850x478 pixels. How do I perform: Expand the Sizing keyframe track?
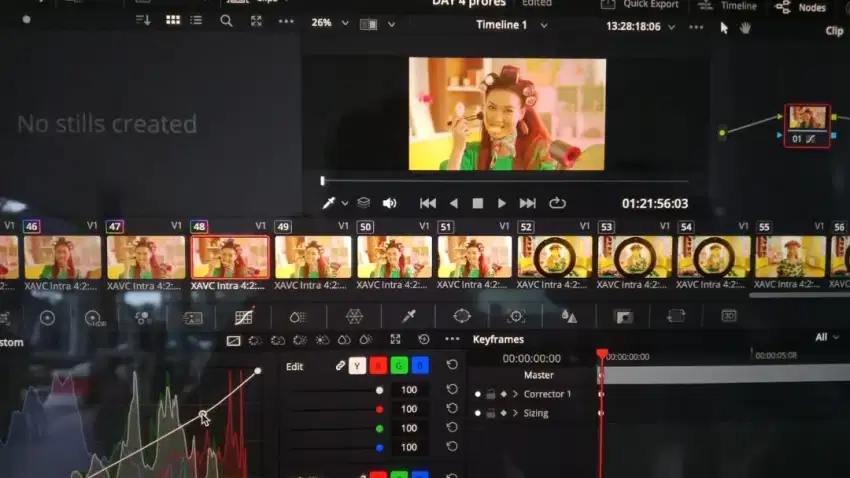pos(515,413)
